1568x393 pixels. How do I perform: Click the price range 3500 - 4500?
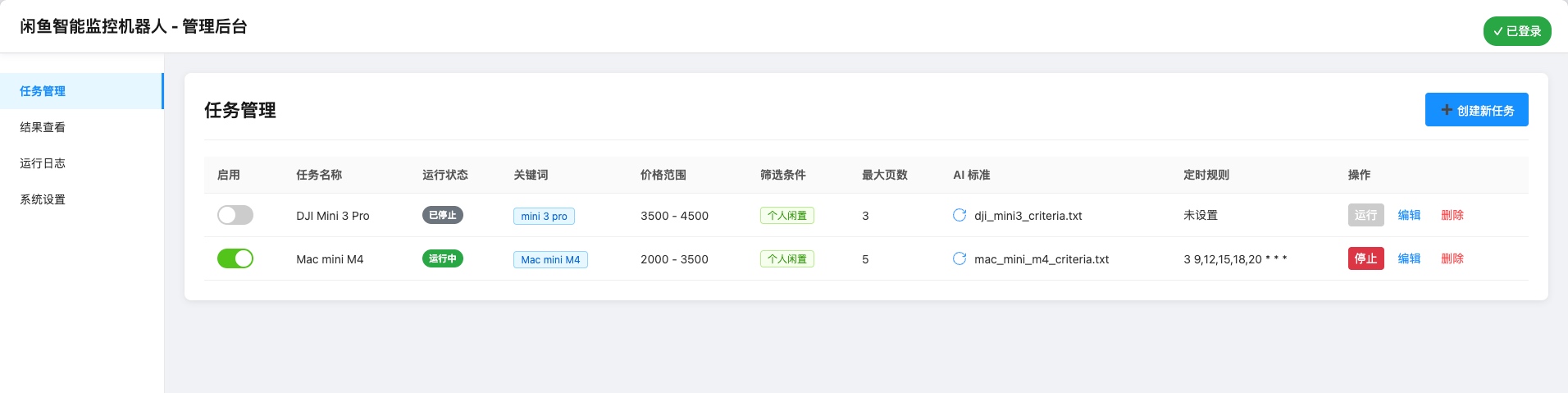click(674, 216)
